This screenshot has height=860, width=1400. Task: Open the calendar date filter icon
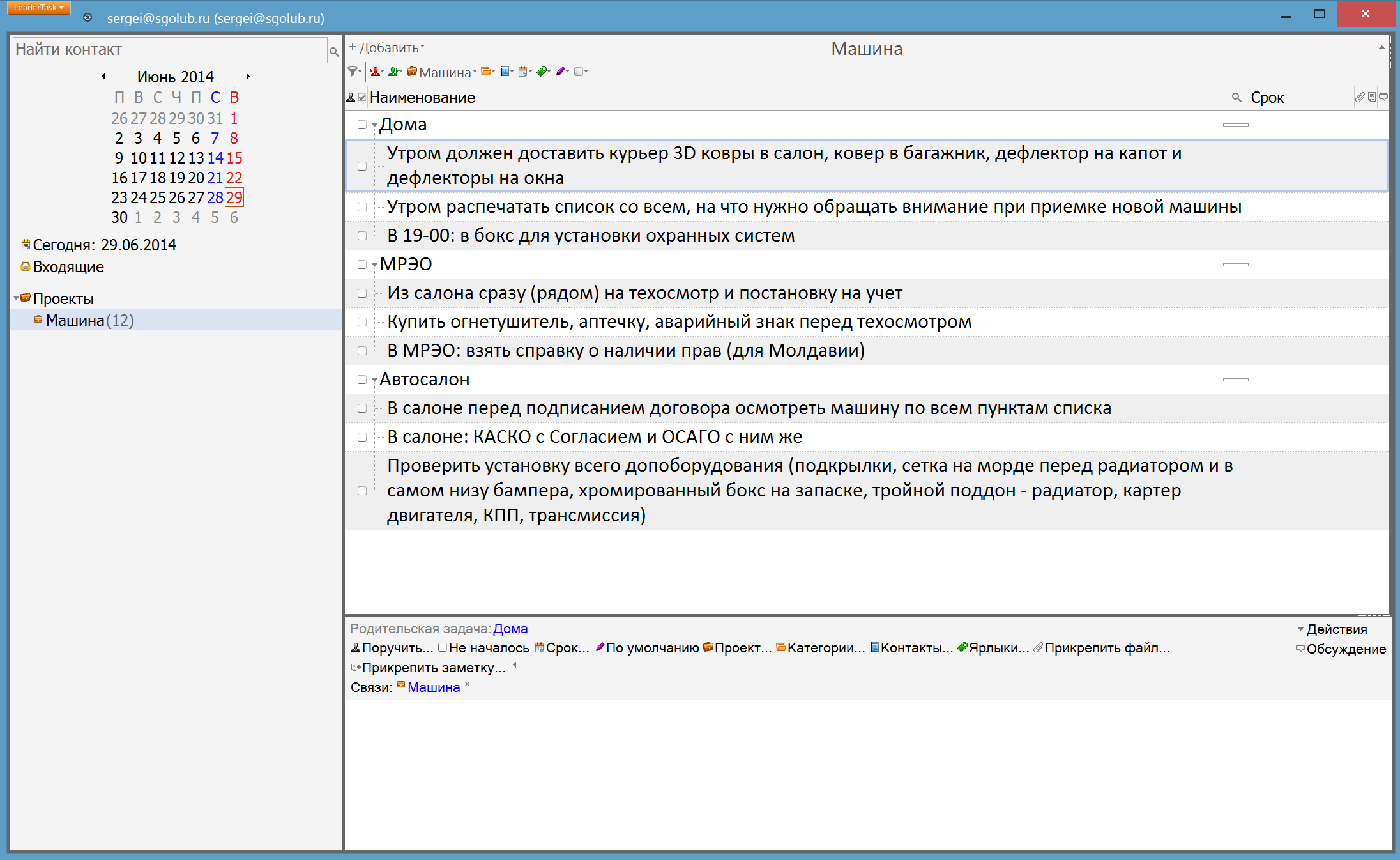point(524,72)
